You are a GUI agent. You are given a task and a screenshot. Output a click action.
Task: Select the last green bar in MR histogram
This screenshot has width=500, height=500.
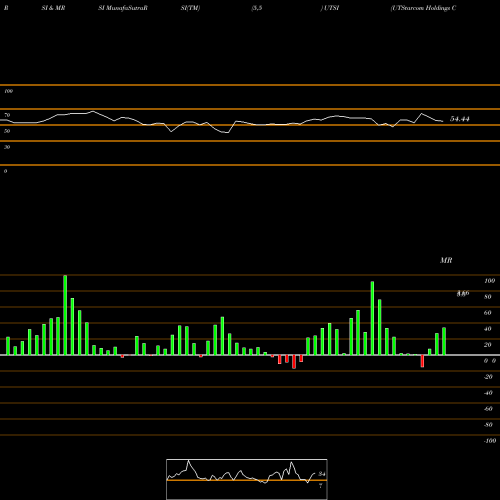(x=444, y=341)
